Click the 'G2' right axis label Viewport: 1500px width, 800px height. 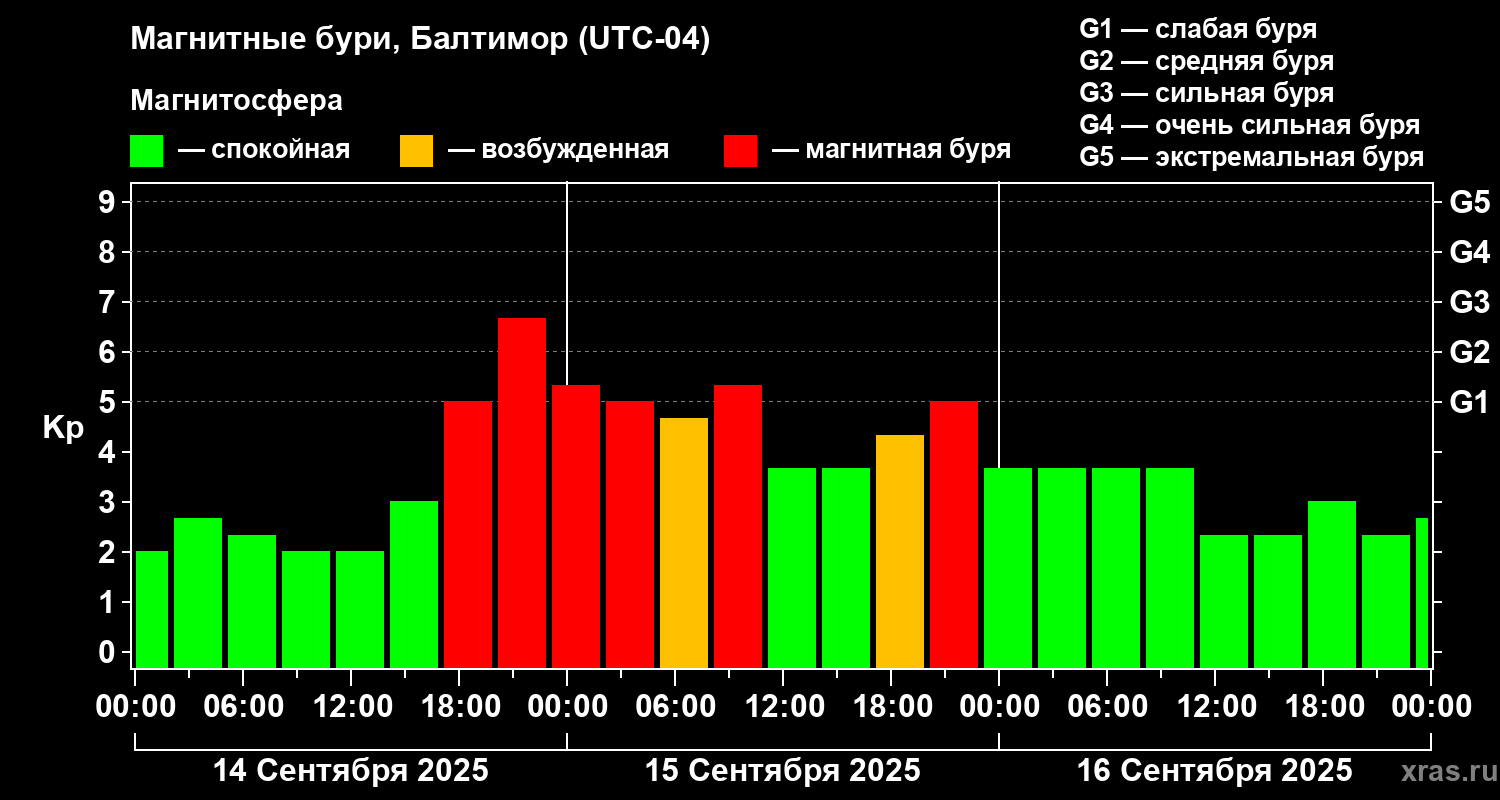pos(1469,352)
